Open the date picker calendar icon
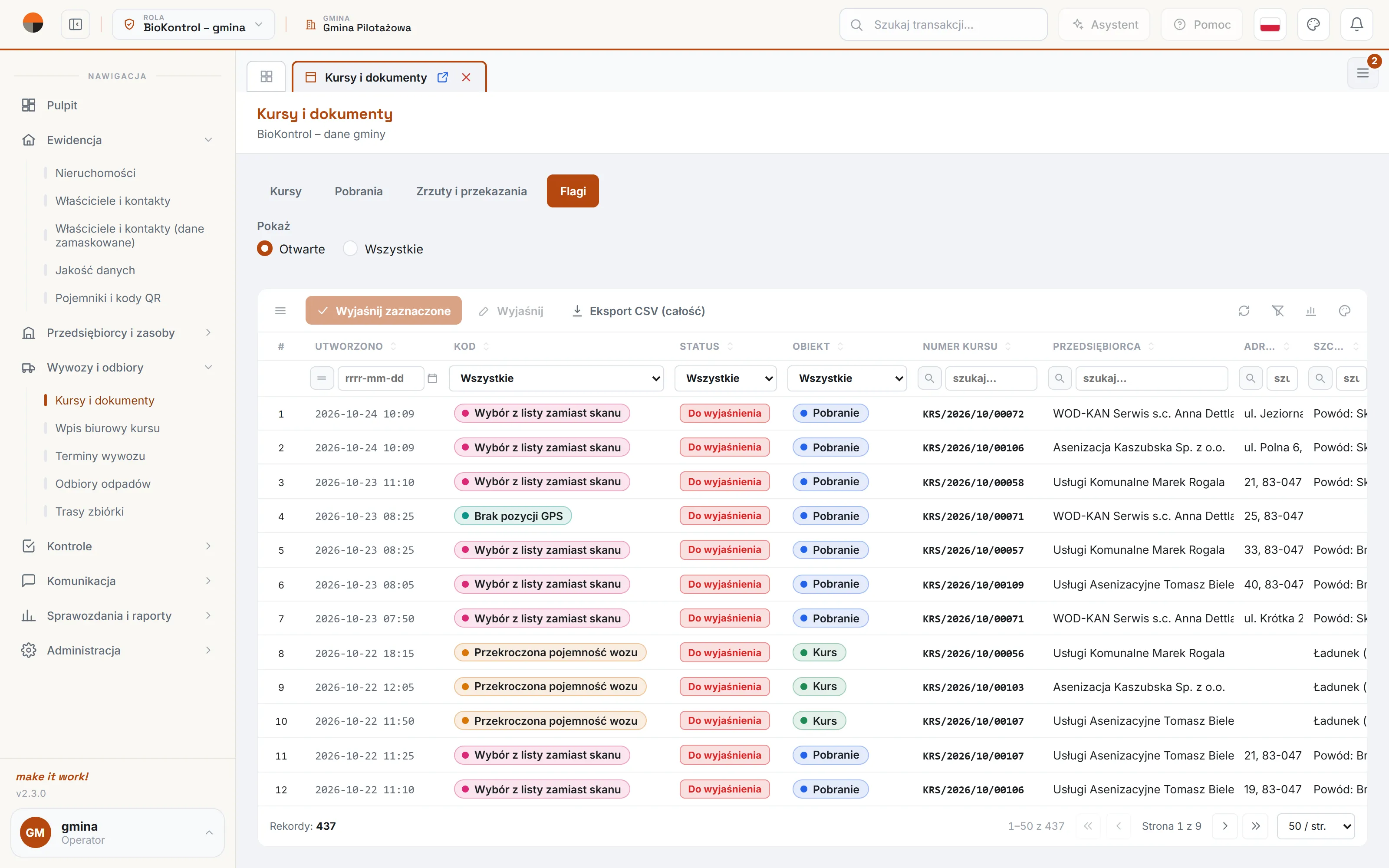Image resolution: width=1389 pixels, height=868 pixels. (433, 378)
